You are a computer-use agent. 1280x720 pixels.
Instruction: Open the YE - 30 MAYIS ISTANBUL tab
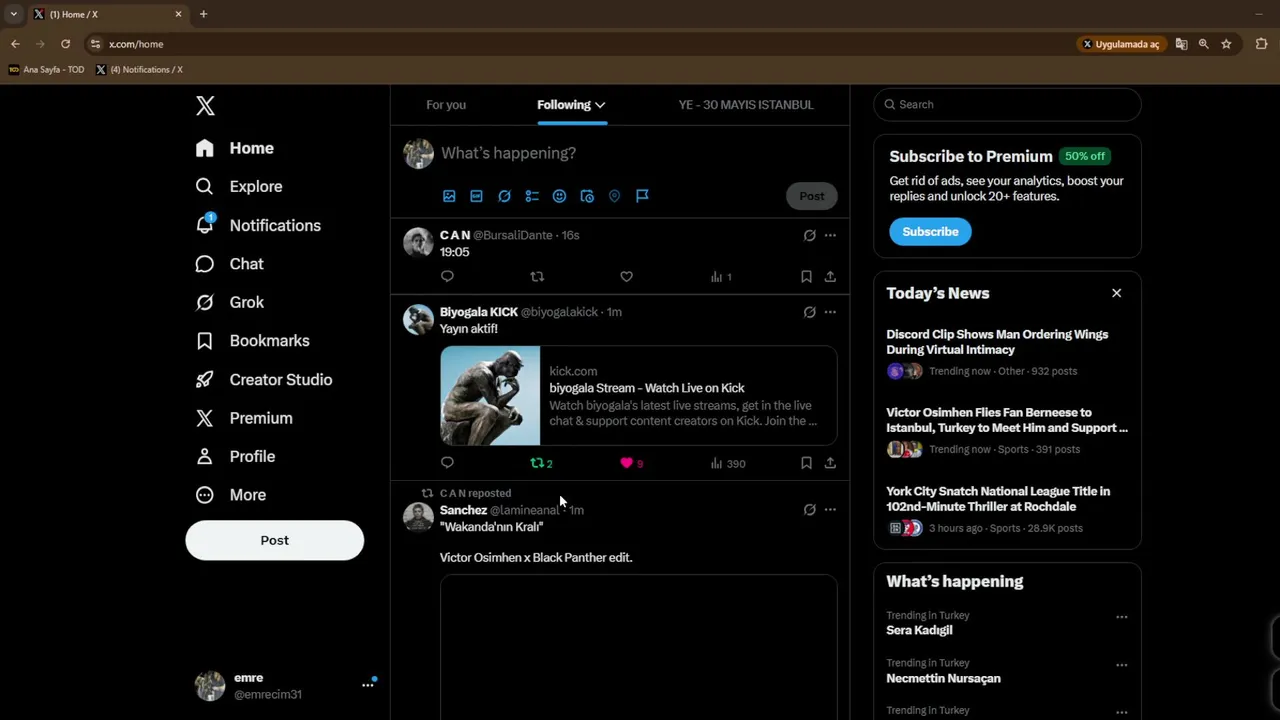(746, 105)
